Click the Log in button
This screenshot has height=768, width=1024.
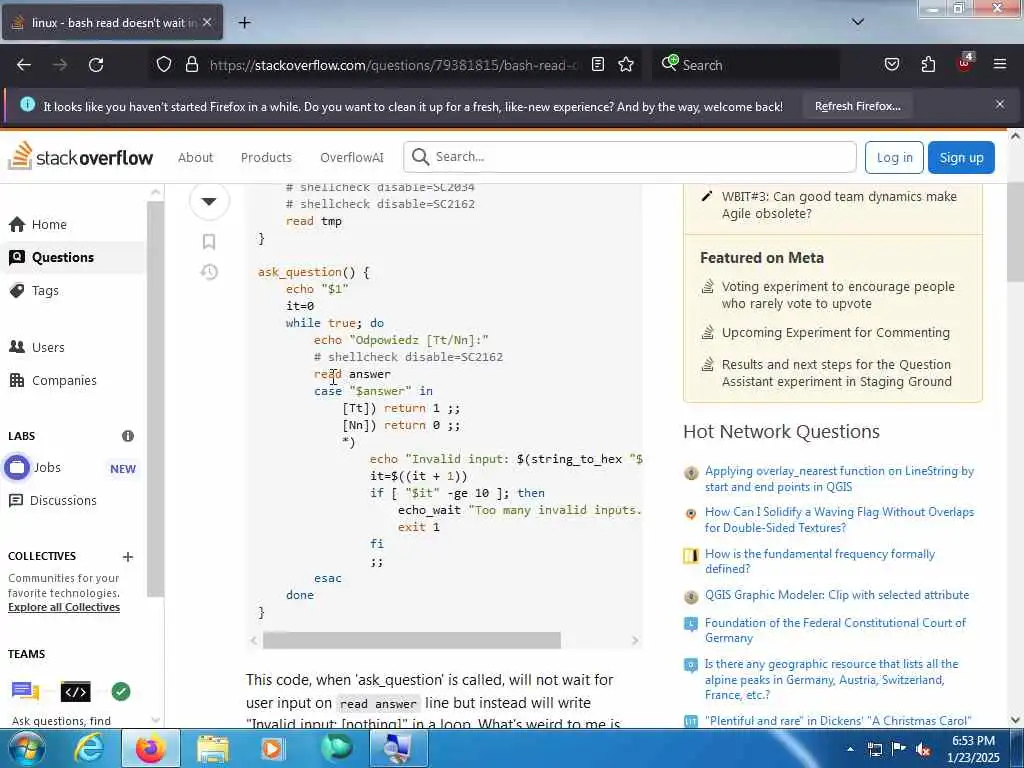pyautogui.click(x=894, y=157)
